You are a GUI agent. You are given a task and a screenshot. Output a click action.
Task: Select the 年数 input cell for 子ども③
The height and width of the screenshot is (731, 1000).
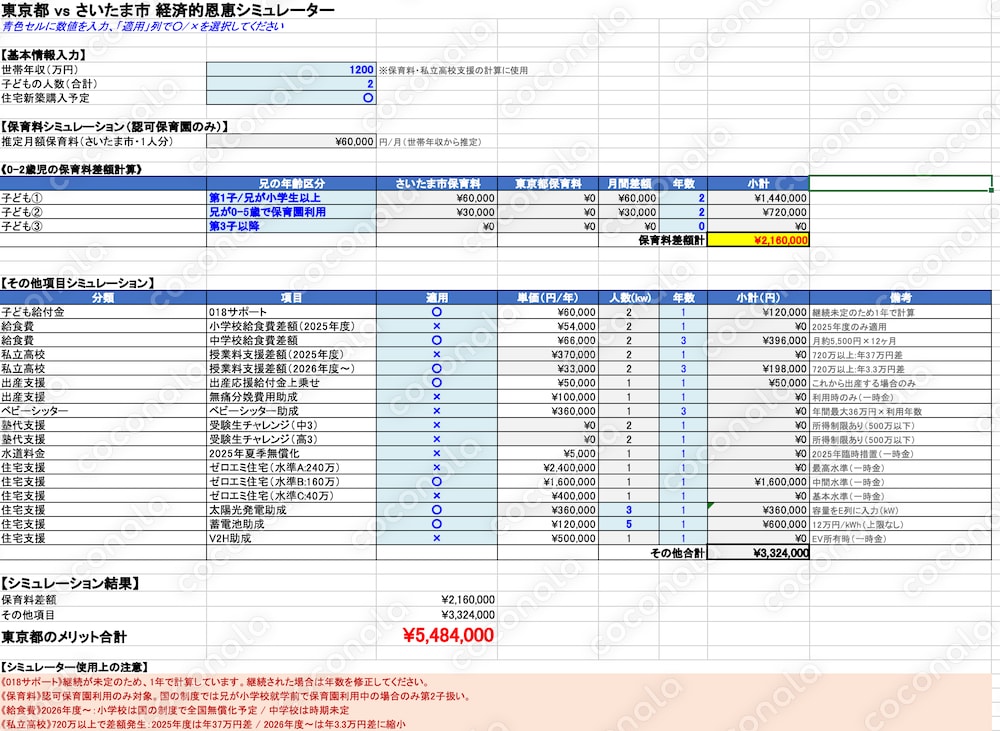pyautogui.click(x=682, y=226)
